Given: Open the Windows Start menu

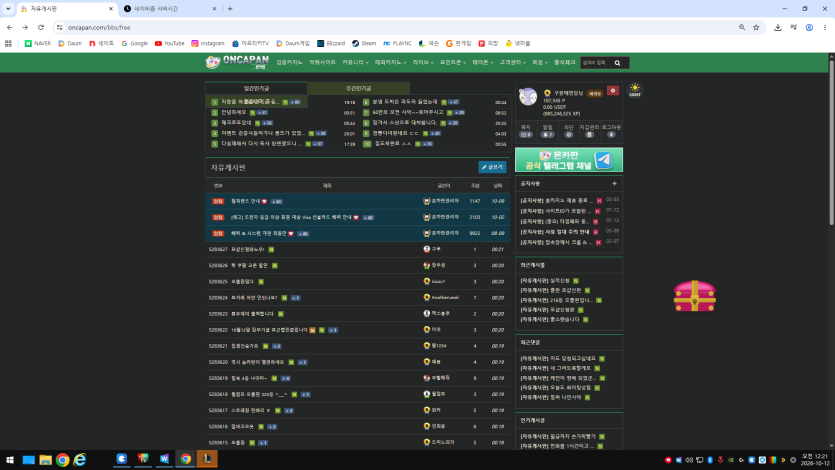Looking at the screenshot, I should pyautogui.click(x=10, y=459).
